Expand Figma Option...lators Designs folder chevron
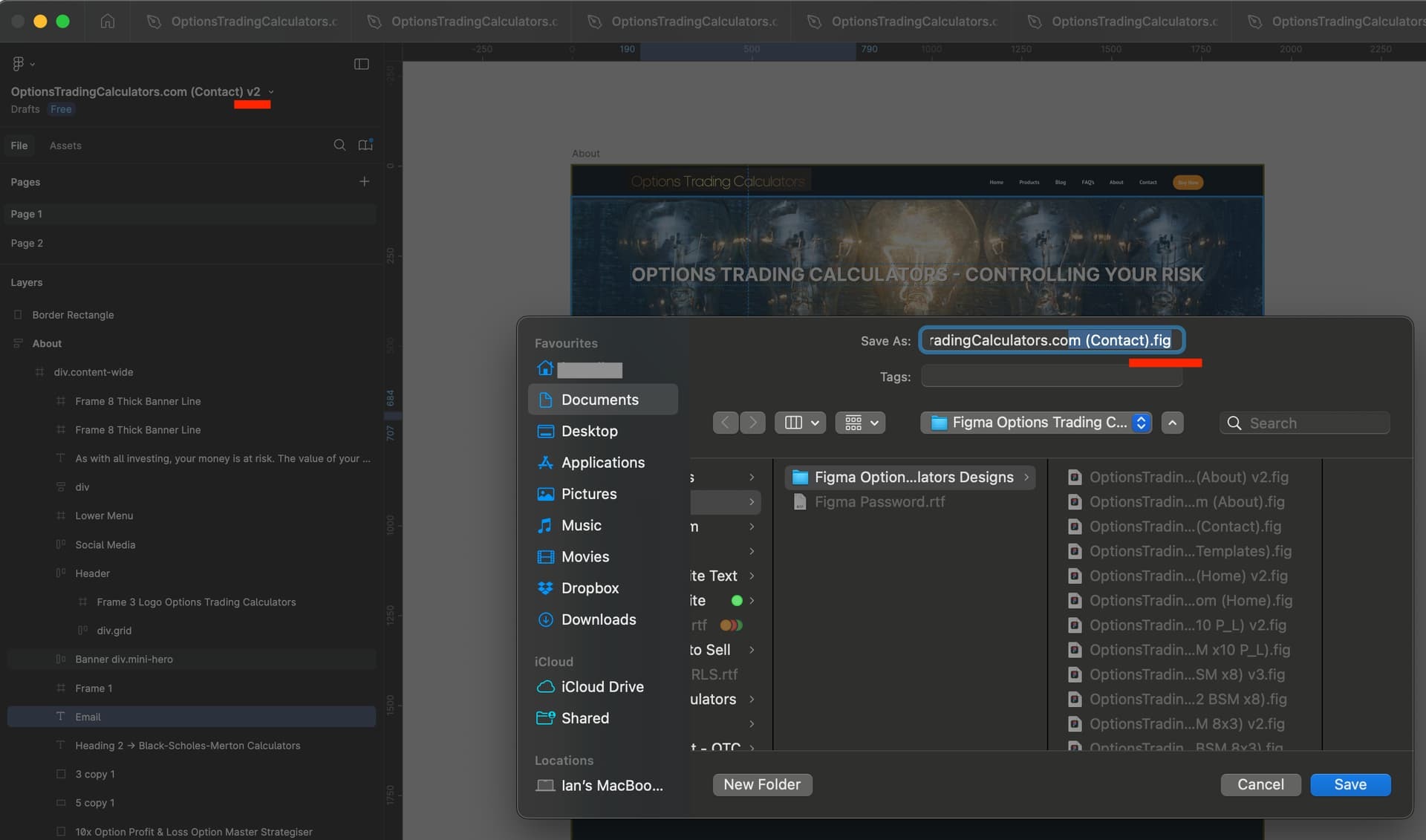The image size is (1426, 840). (x=1026, y=477)
